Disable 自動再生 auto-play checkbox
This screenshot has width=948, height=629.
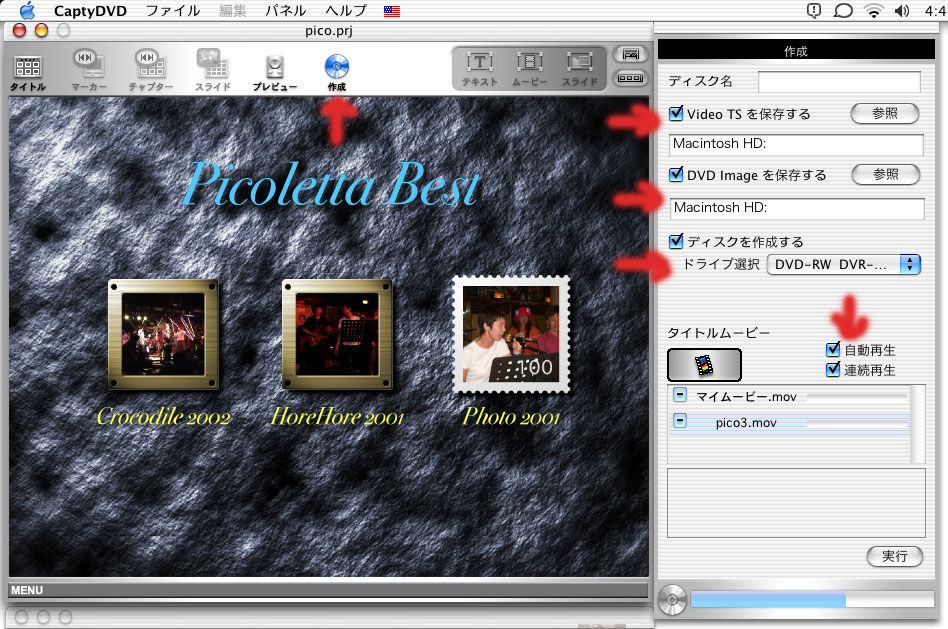tap(833, 350)
